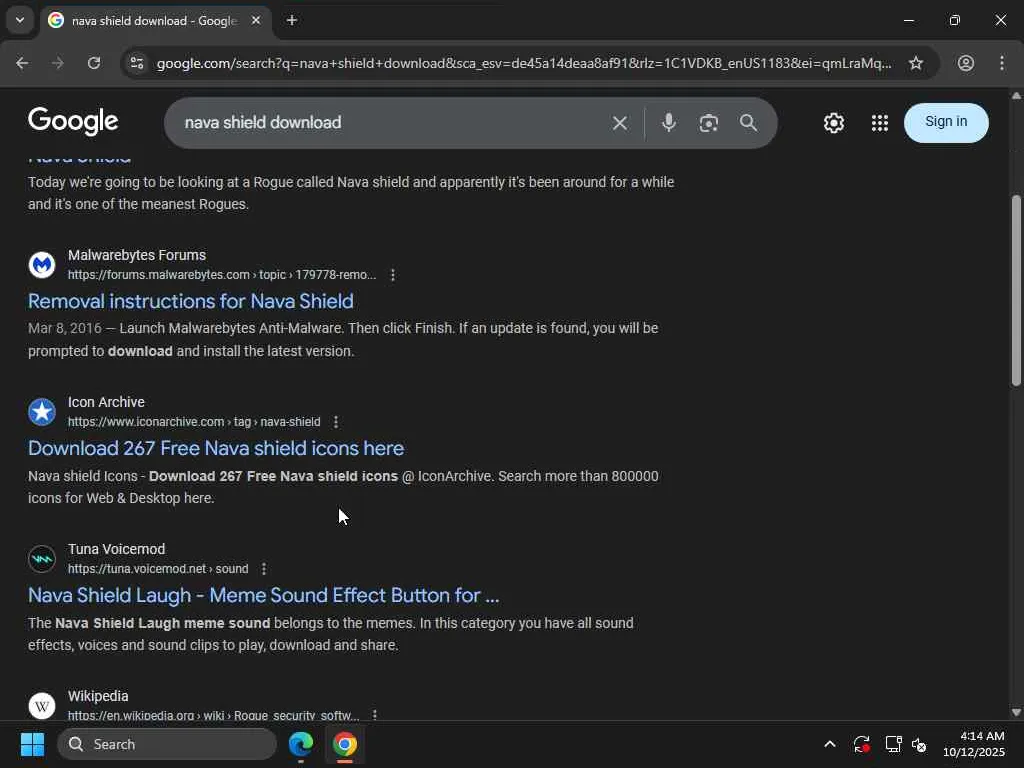Submit search with the magnifier icon
This screenshot has width=1024, height=768.
click(x=748, y=123)
